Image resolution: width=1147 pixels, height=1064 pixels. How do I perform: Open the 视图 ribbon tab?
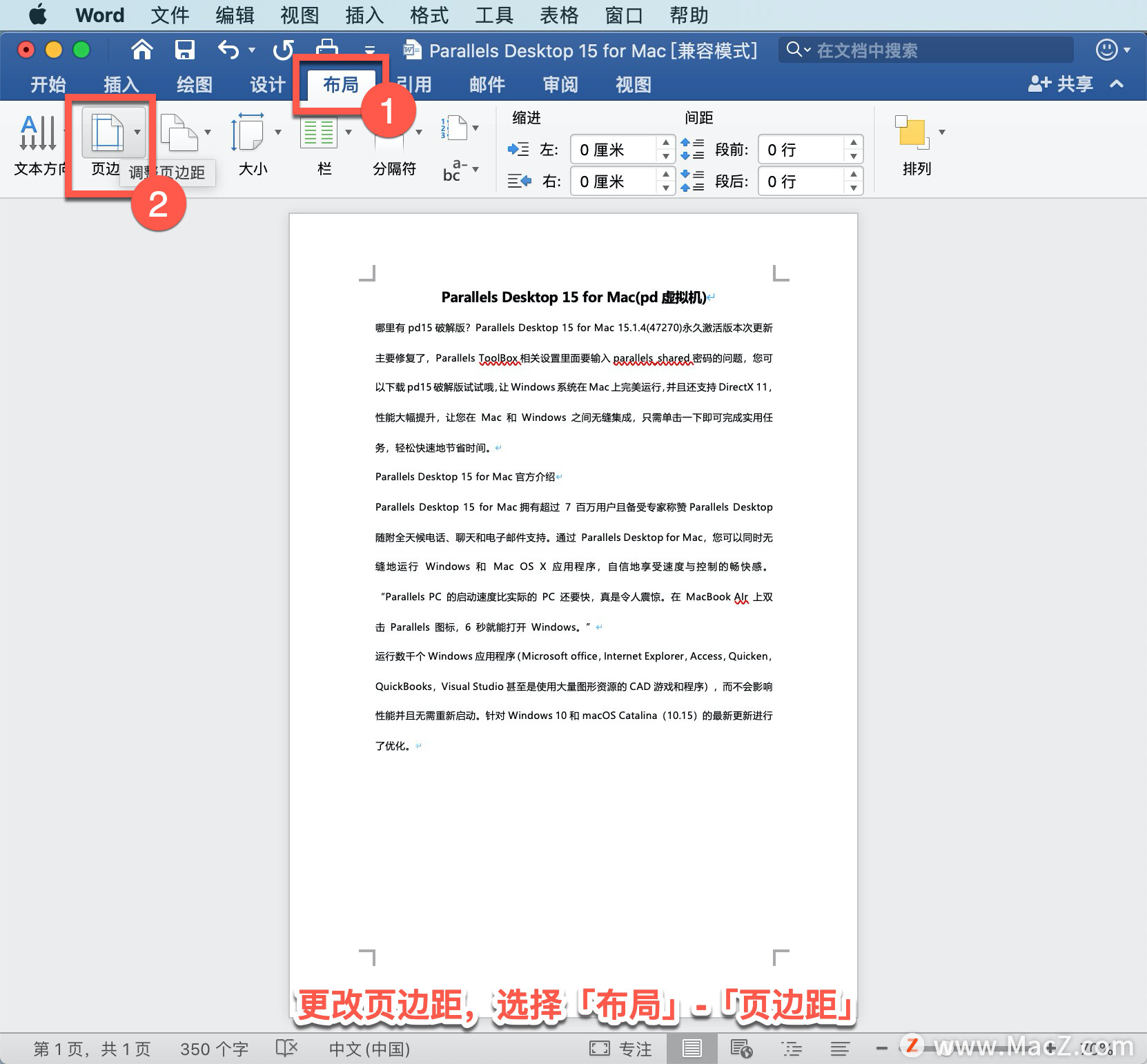point(634,85)
